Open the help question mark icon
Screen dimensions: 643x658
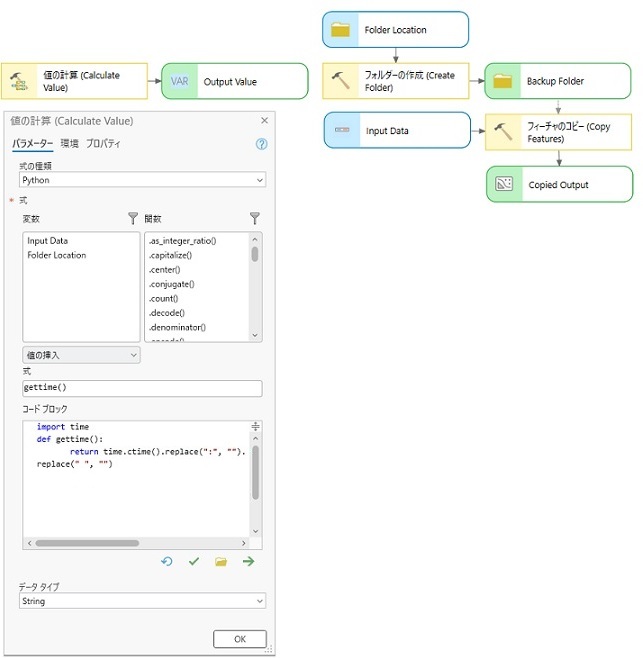click(262, 144)
